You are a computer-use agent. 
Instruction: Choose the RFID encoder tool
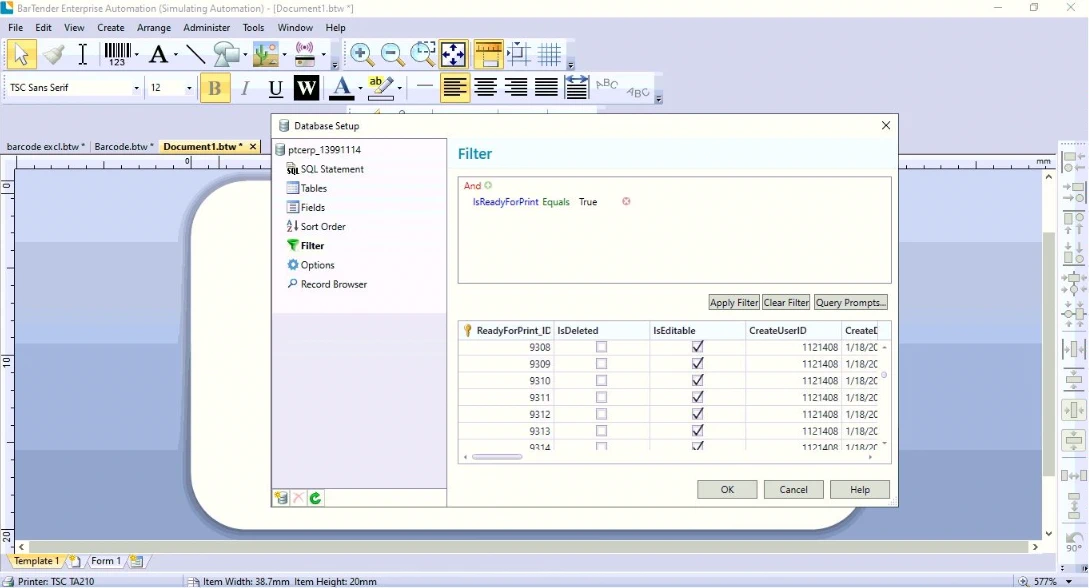(x=305, y=54)
